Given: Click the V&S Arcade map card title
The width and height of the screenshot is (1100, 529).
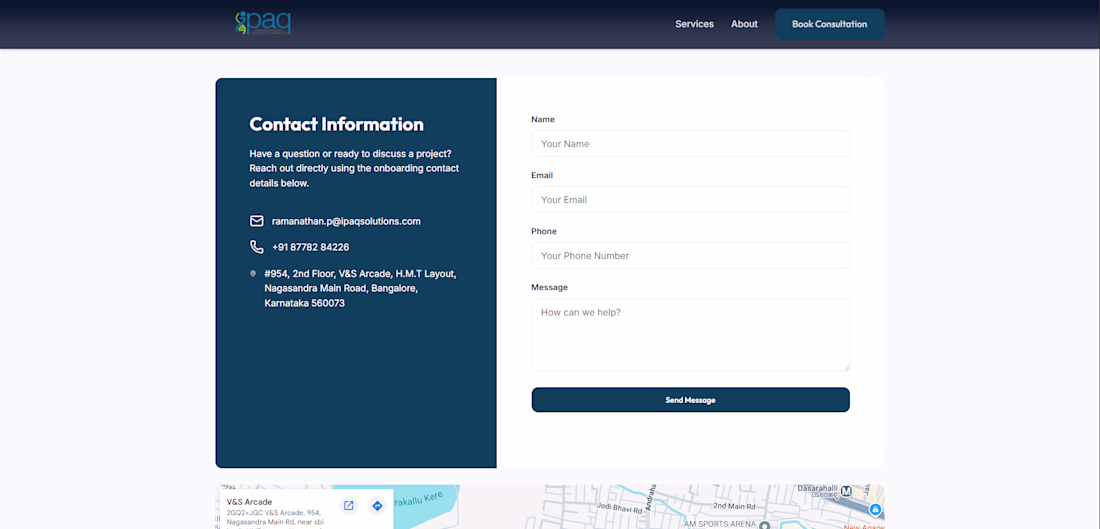Looking at the screenshot, I should pos(249,502).
